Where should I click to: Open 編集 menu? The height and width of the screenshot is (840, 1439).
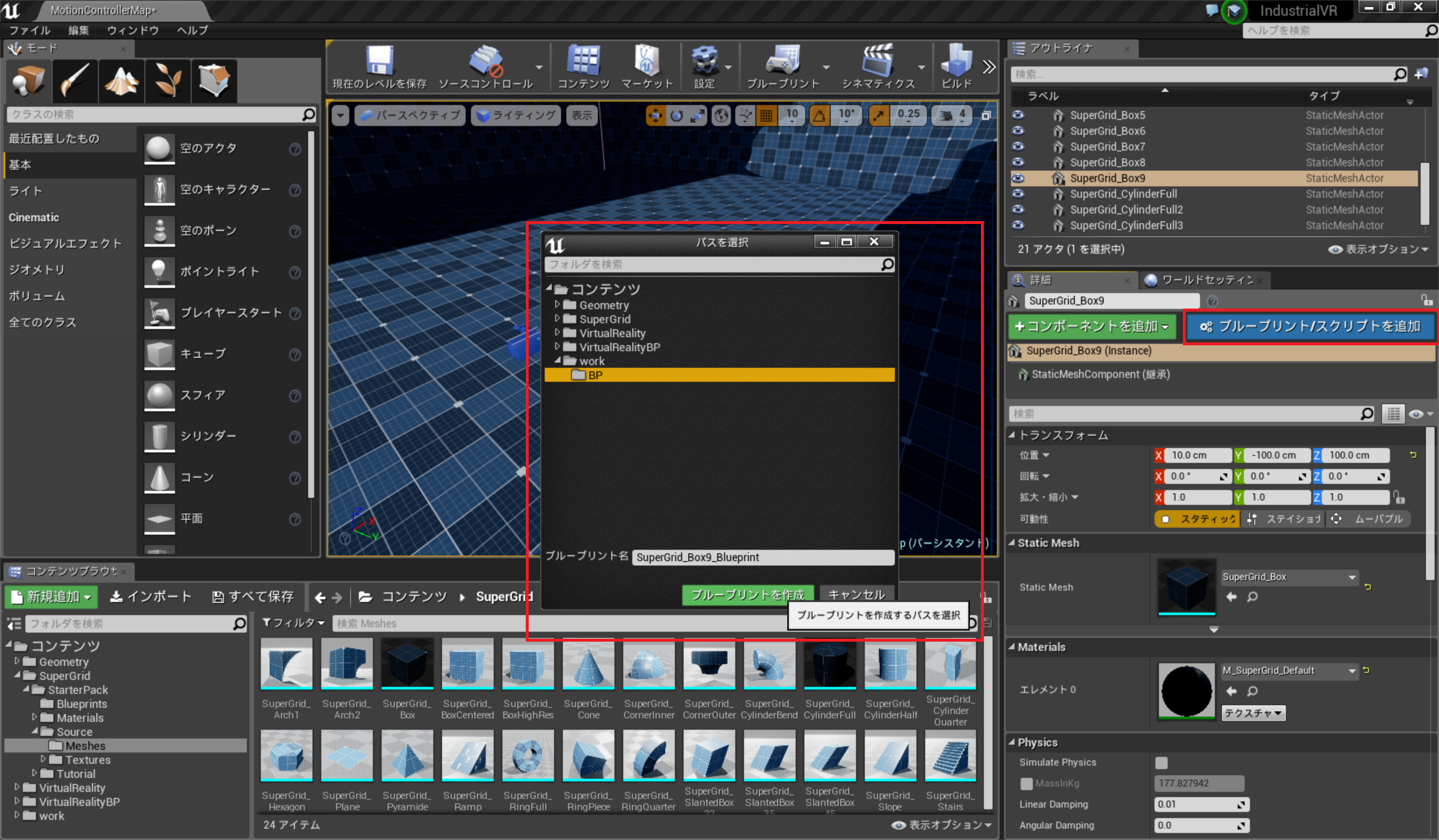79,30
